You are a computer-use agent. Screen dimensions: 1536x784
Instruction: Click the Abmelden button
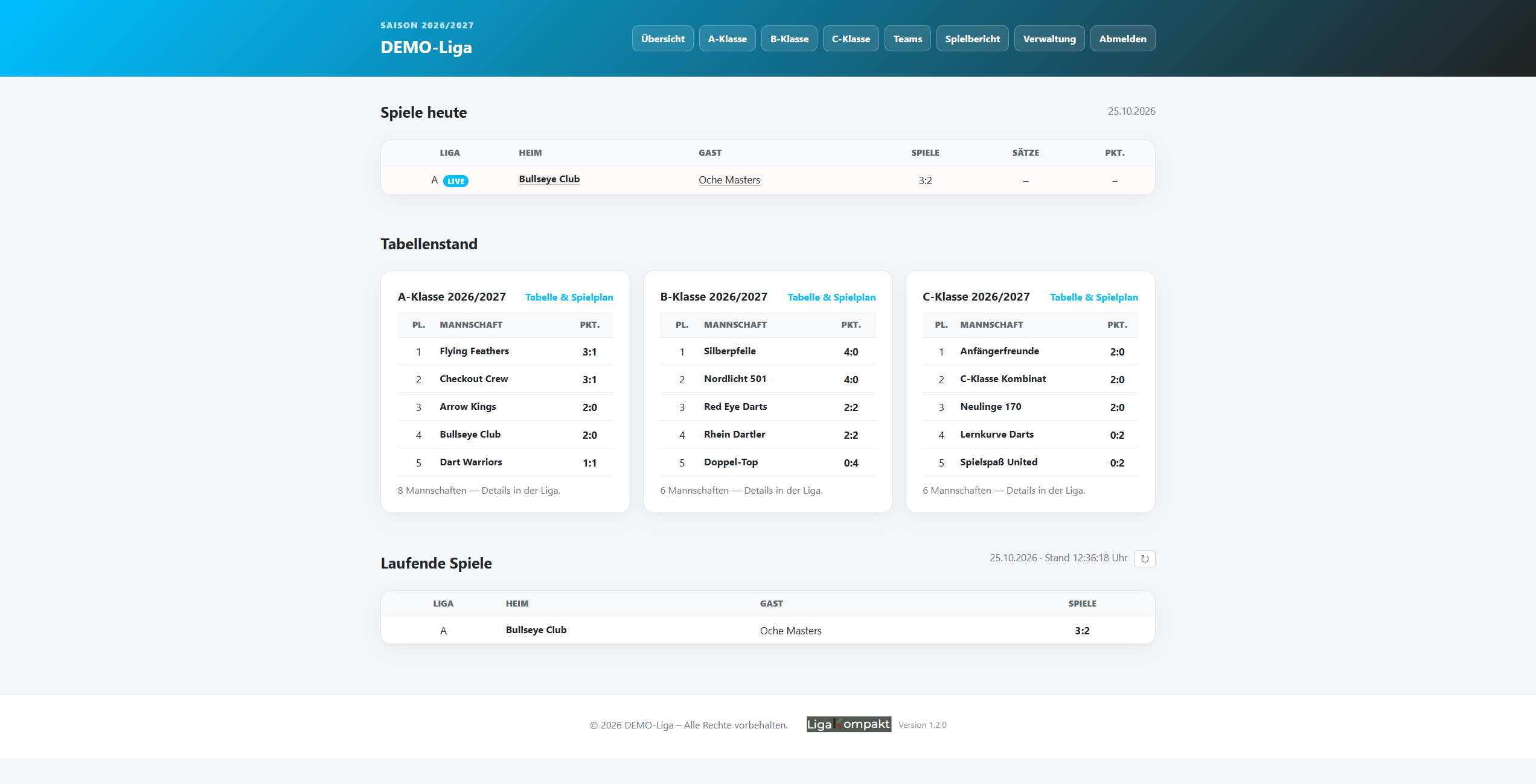pos(1123,39)
